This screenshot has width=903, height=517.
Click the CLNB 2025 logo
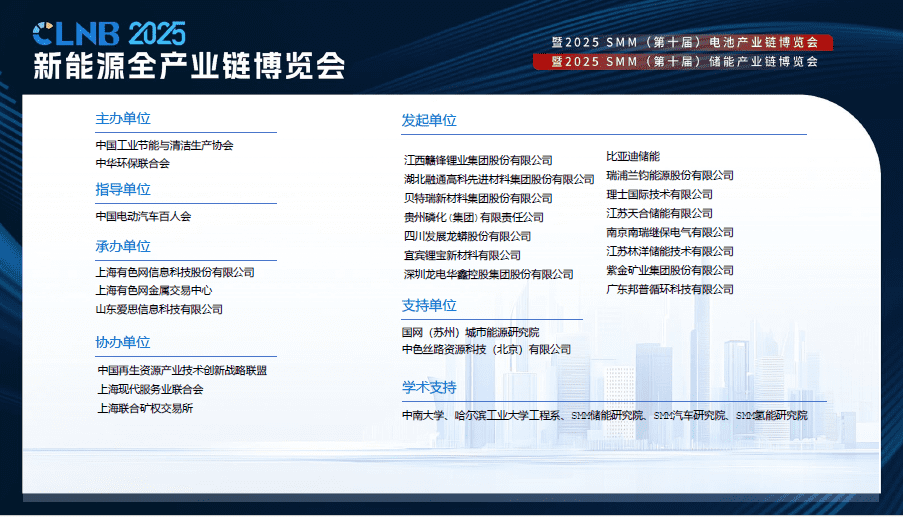(x=109, y=33)
